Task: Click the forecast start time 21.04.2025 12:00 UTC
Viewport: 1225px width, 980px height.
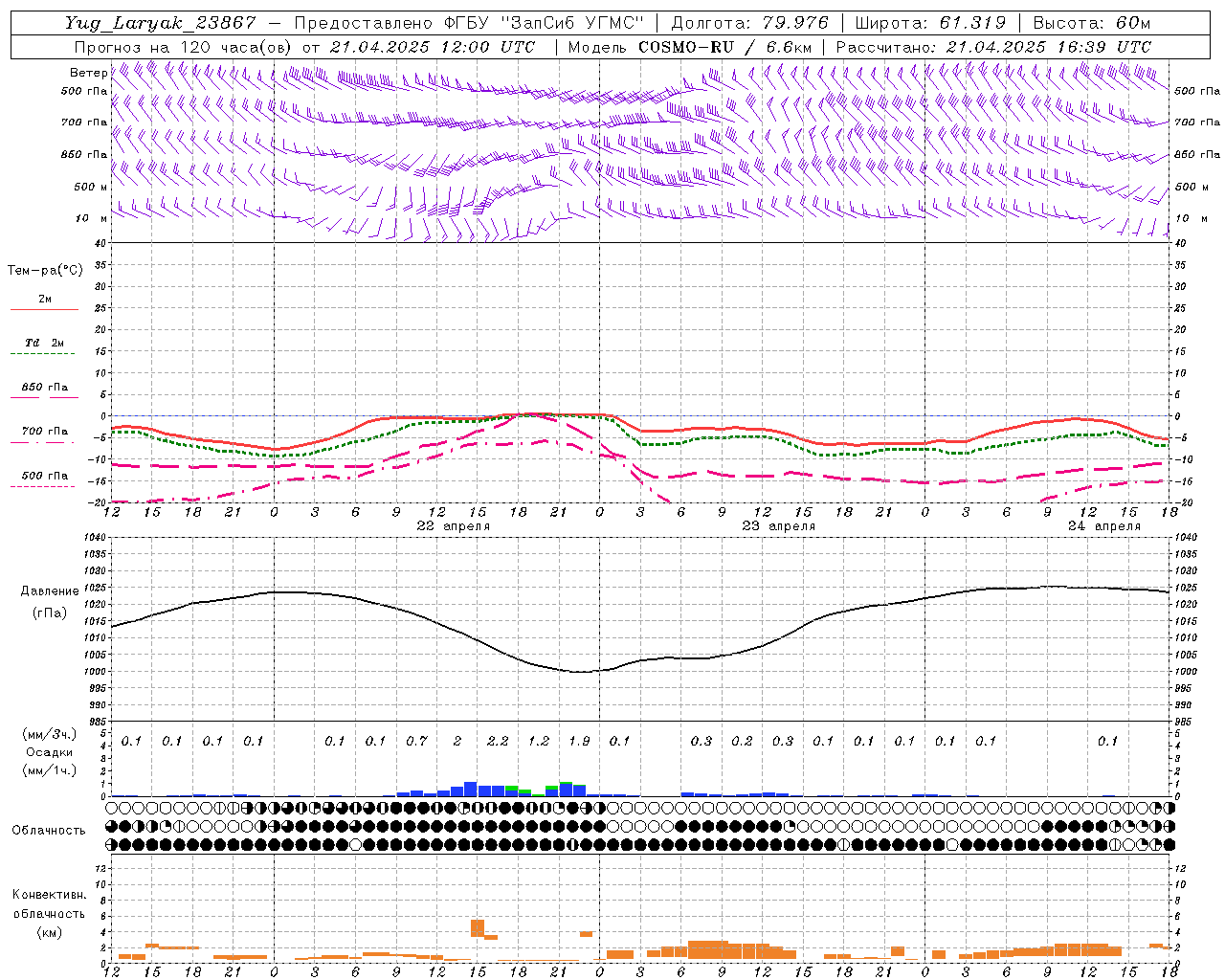Action: coord(433,47)
